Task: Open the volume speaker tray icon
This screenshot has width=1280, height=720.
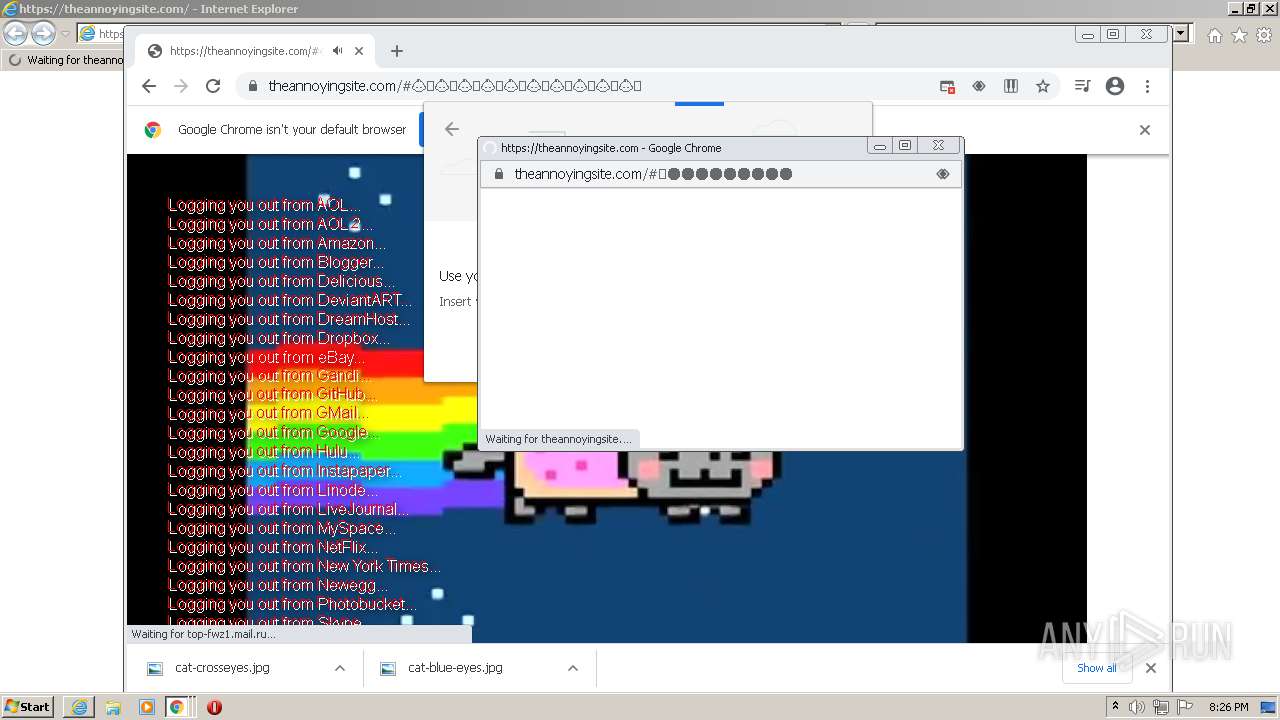Action: [x=1137, y=707]
